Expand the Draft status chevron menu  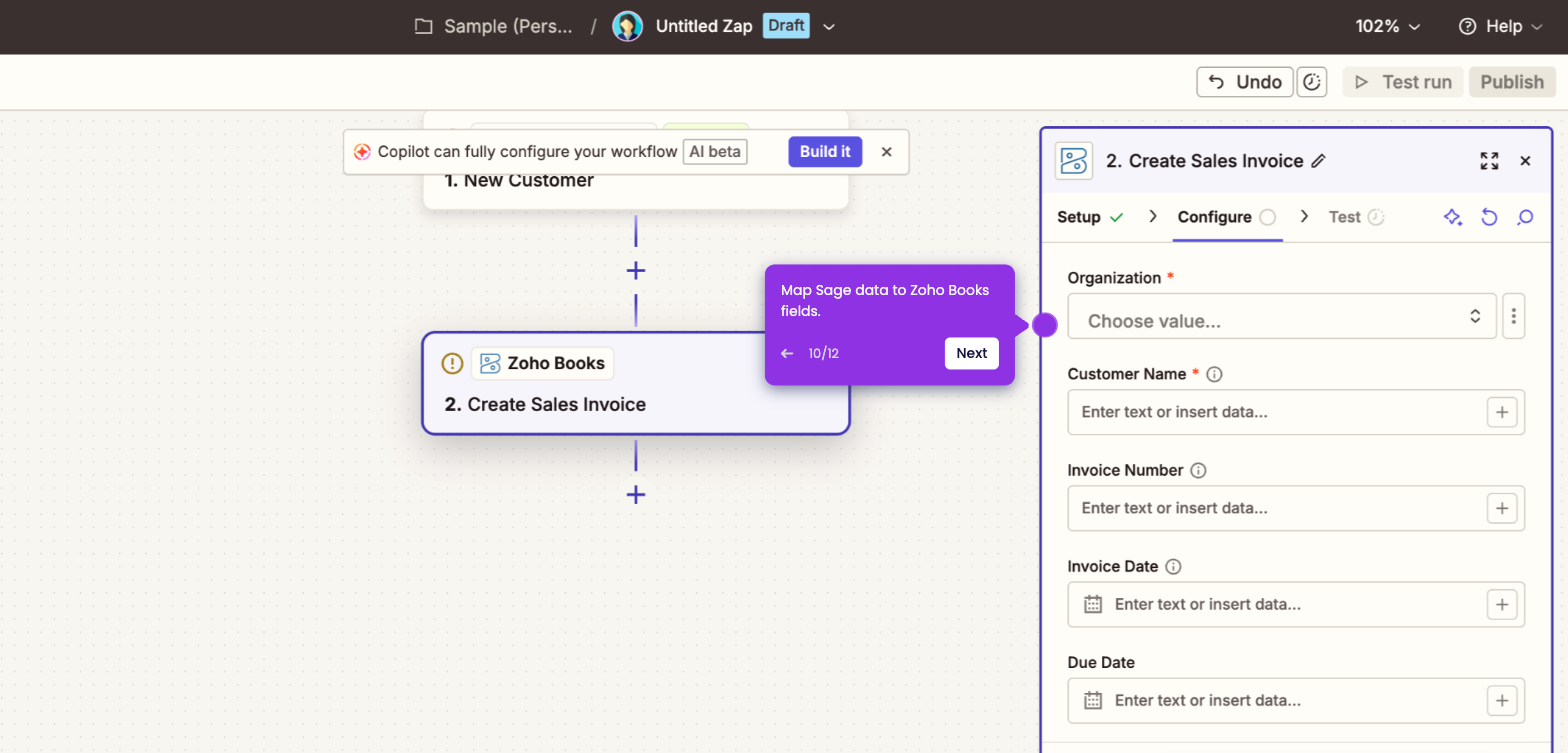tap(828, 27)
